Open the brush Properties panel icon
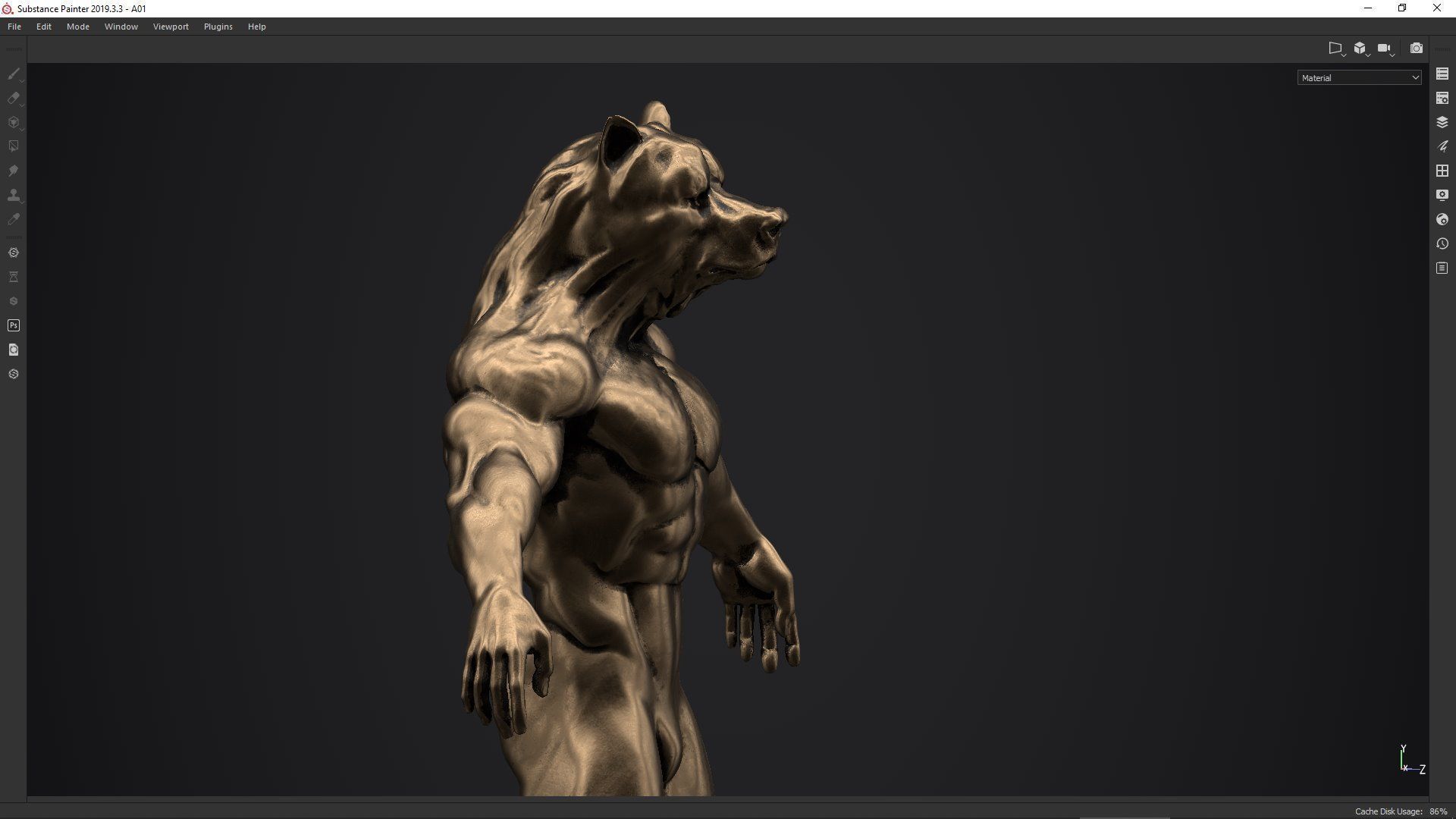1456x819 pixels. coord(1442,146)
